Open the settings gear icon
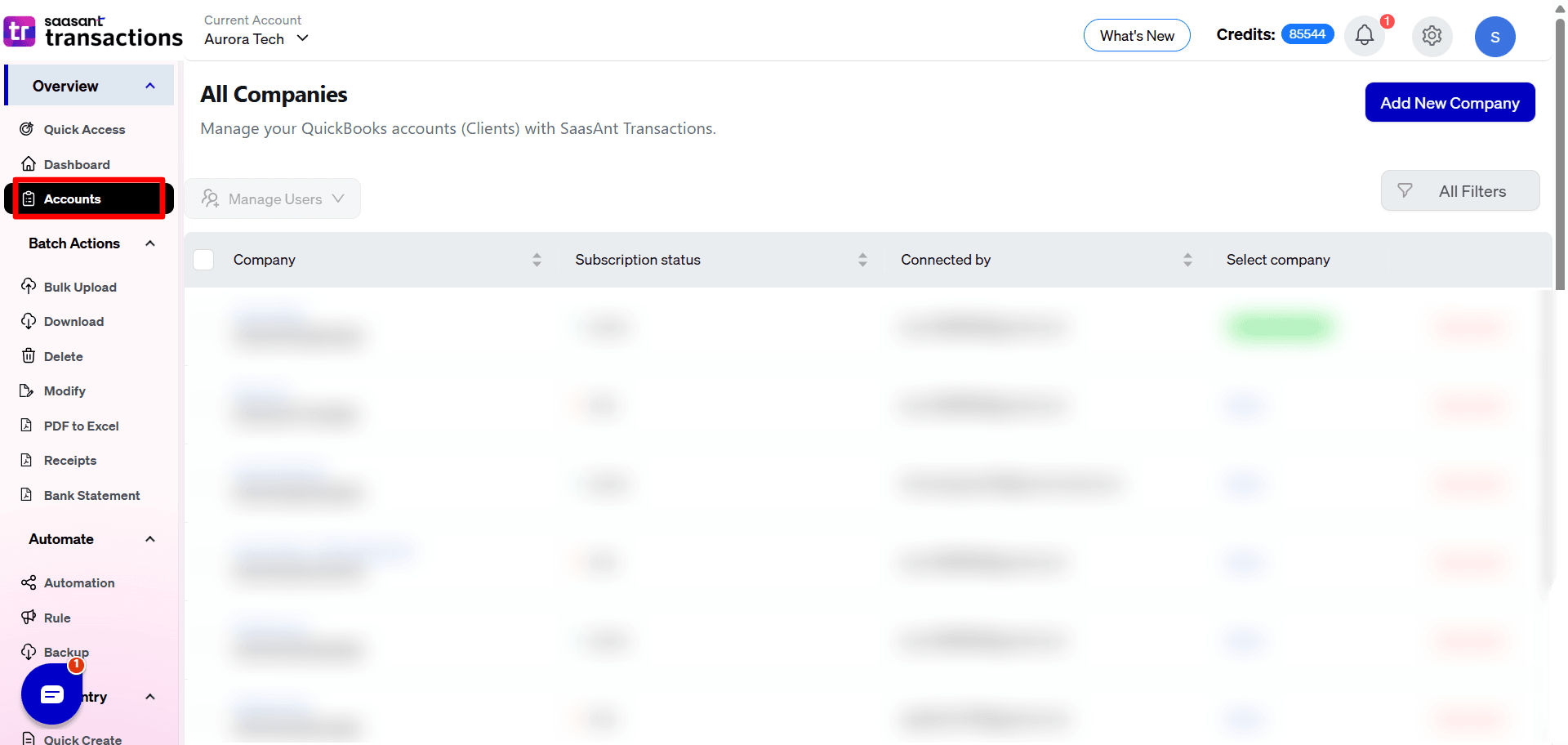1568x745 pixels. [1432, 36]
